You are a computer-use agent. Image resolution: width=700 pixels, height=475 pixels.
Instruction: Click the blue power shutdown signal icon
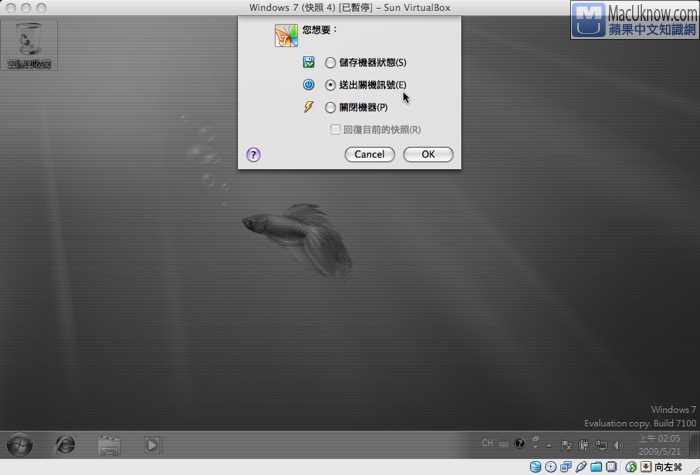pyautogui.click(x=308, y=84)
